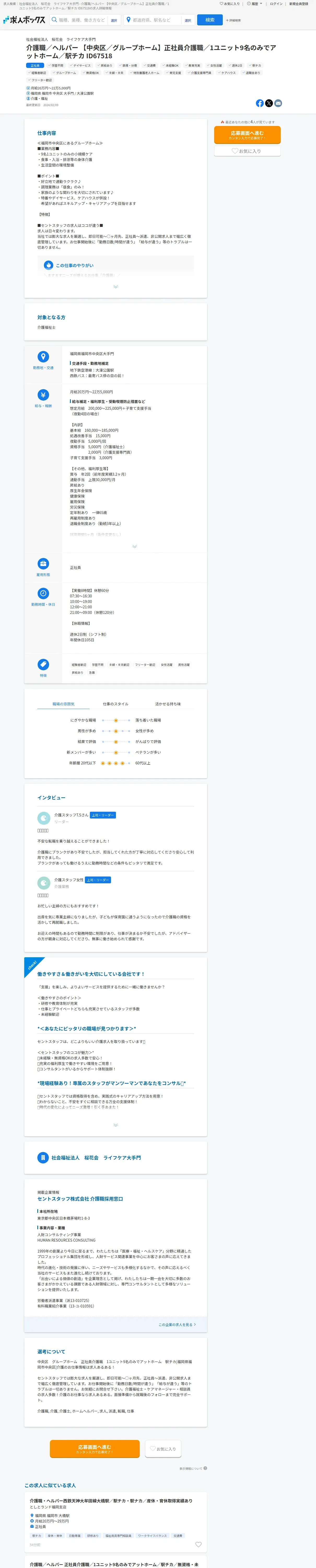This screenshot has height=1568, width=316.
Task: Share this job on X
Action: pos(269,103)
